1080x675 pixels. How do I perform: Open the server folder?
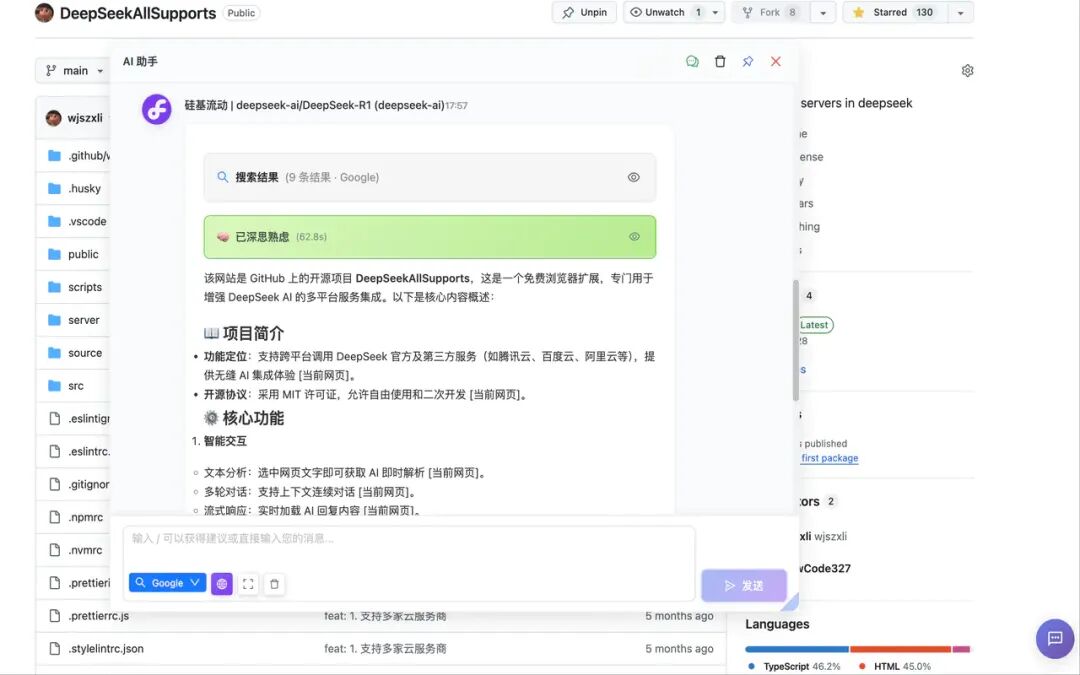[83, 320]
